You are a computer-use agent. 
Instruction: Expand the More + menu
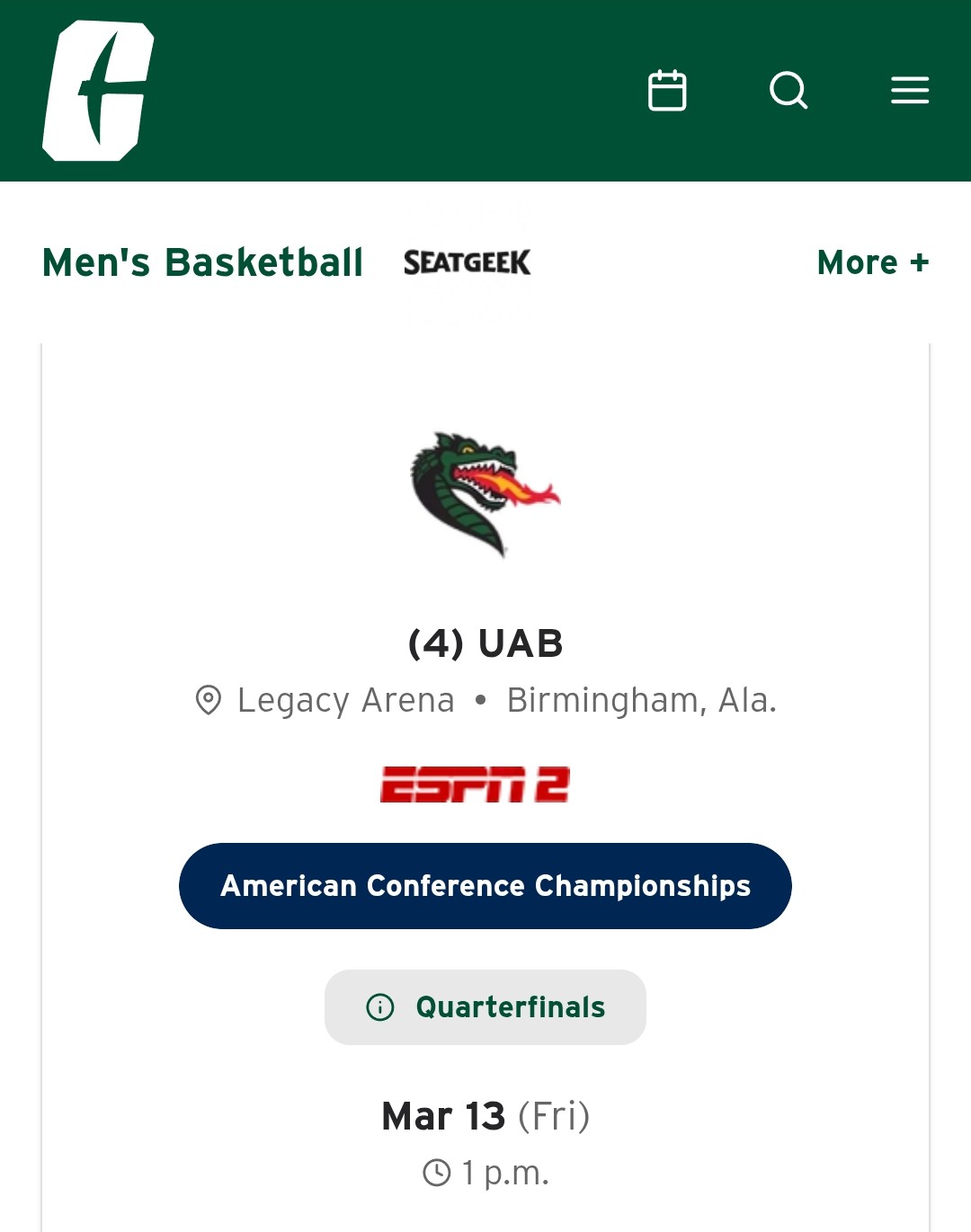click(872, 262)
